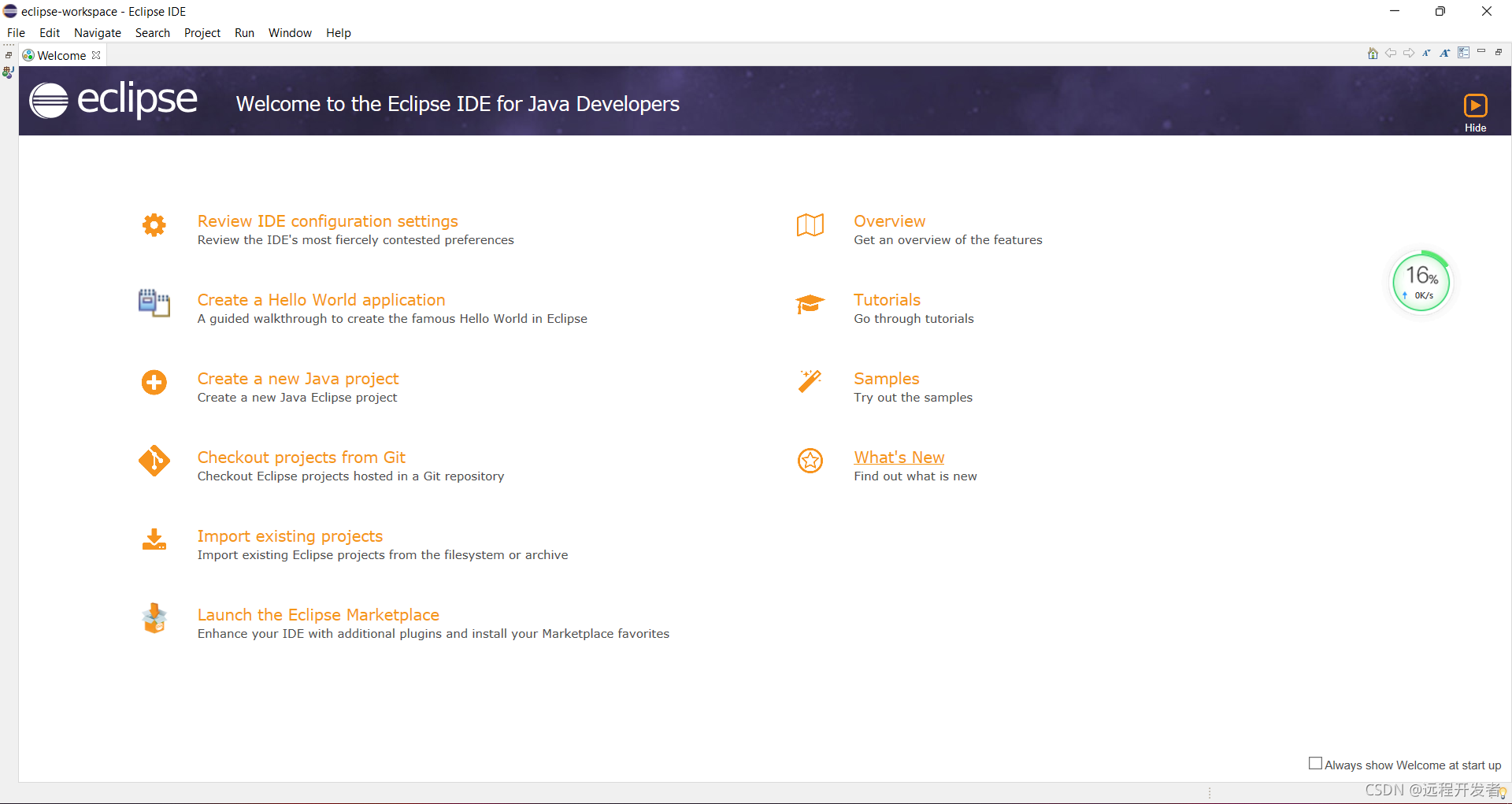Open the Project menu
1512x804 pixels.
pos(202,33)
